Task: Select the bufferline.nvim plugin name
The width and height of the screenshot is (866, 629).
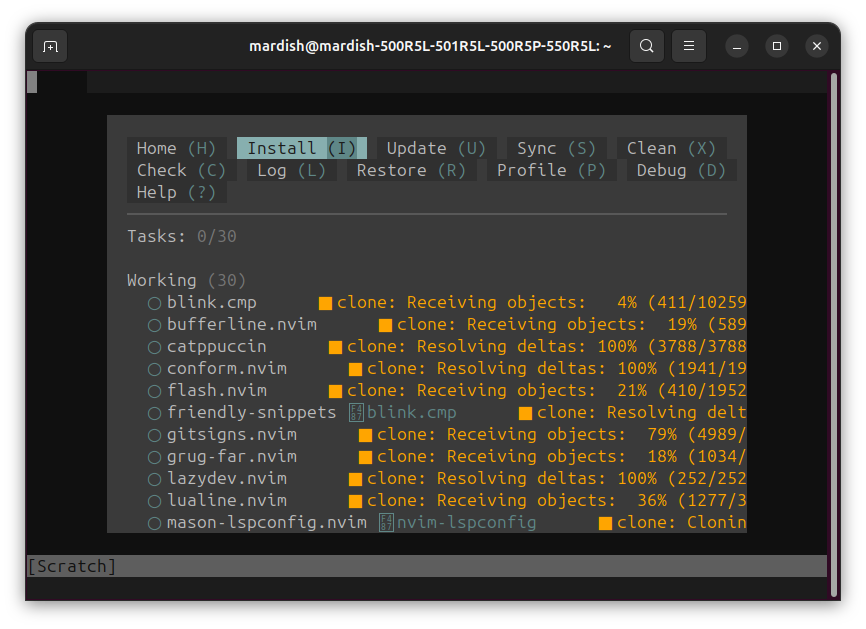Action: [x=242, y=325]
